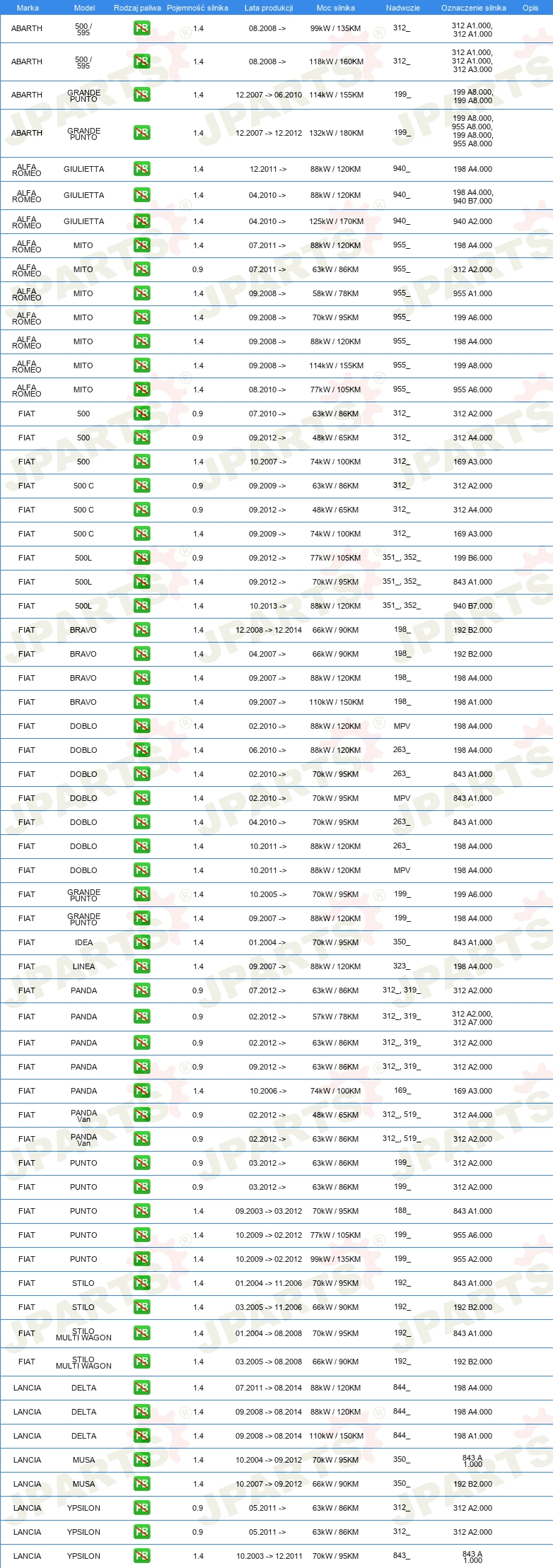Viewport: 553px width, 1568px height.
Task: Click engine code 199 B6.000
Action: tap(472, 558)
